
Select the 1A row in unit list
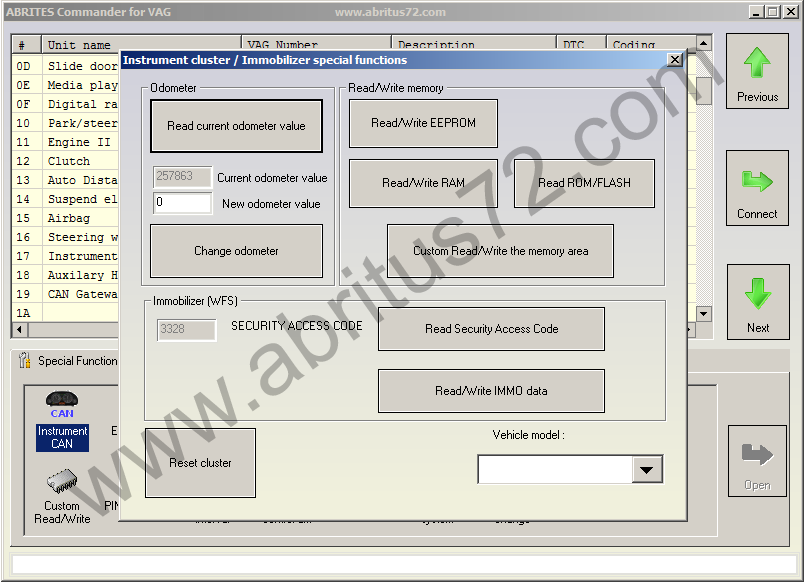pyautogui.click(x=66, y=313)
